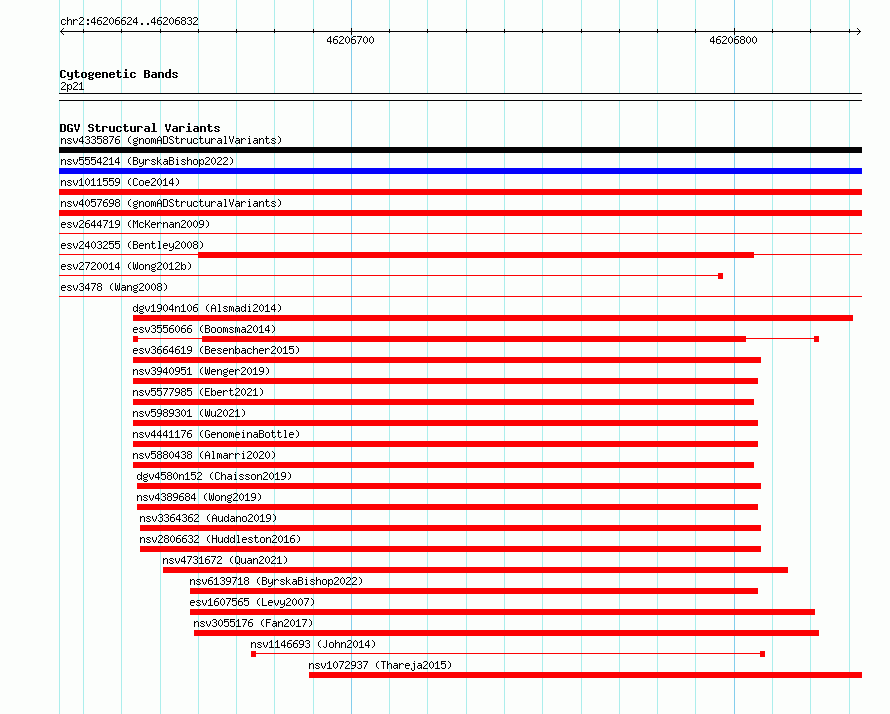The width and height of the screenshot is (890, 714).
Task: Select the black nsv4335876 variant bar
Action: pos(460,150)
